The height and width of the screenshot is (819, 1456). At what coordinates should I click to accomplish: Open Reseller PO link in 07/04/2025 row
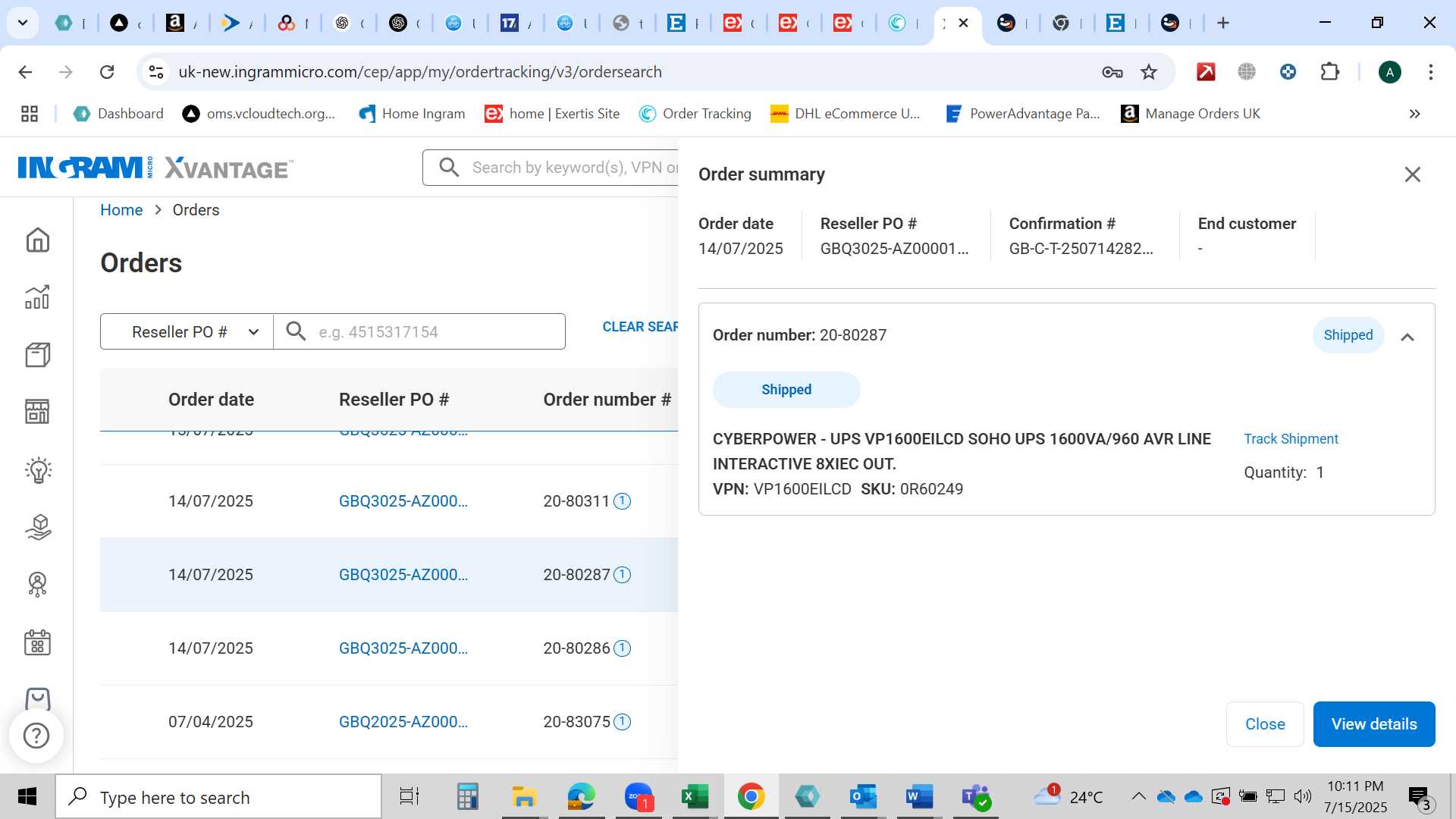pyautogui.click(x=403, y=722)
